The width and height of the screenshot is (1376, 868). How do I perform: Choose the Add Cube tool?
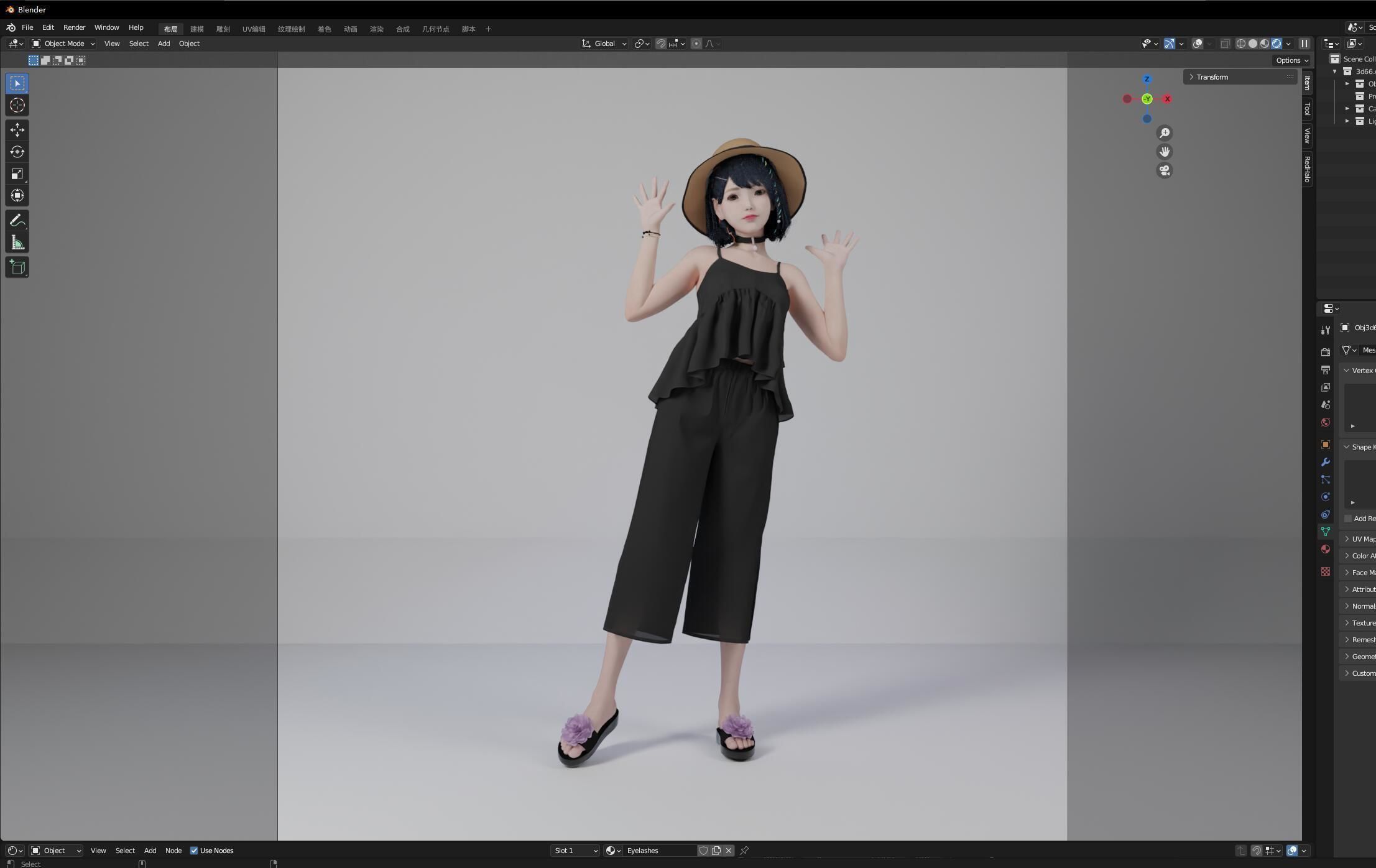17,267
